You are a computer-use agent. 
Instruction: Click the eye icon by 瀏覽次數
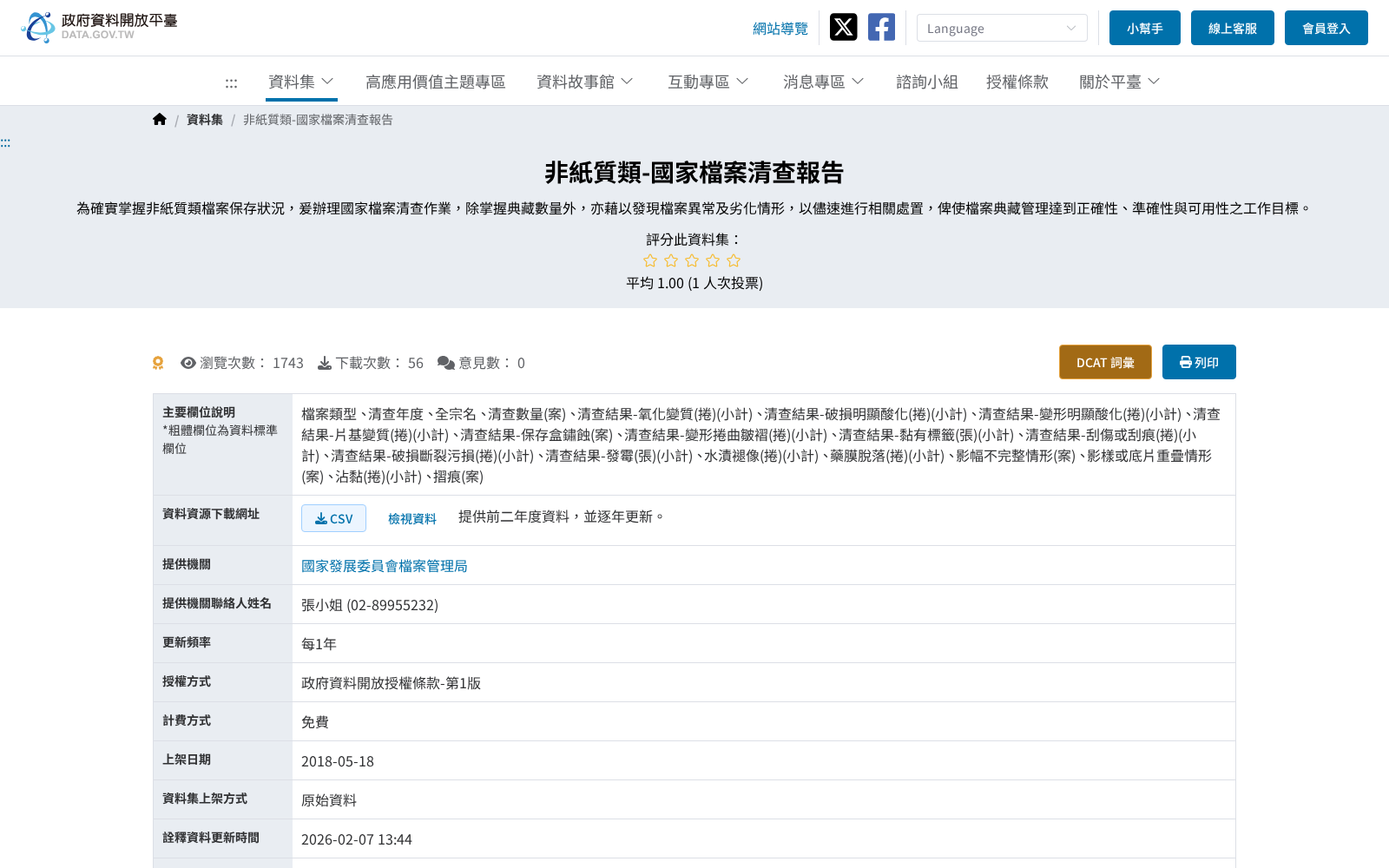pos(188,363)
